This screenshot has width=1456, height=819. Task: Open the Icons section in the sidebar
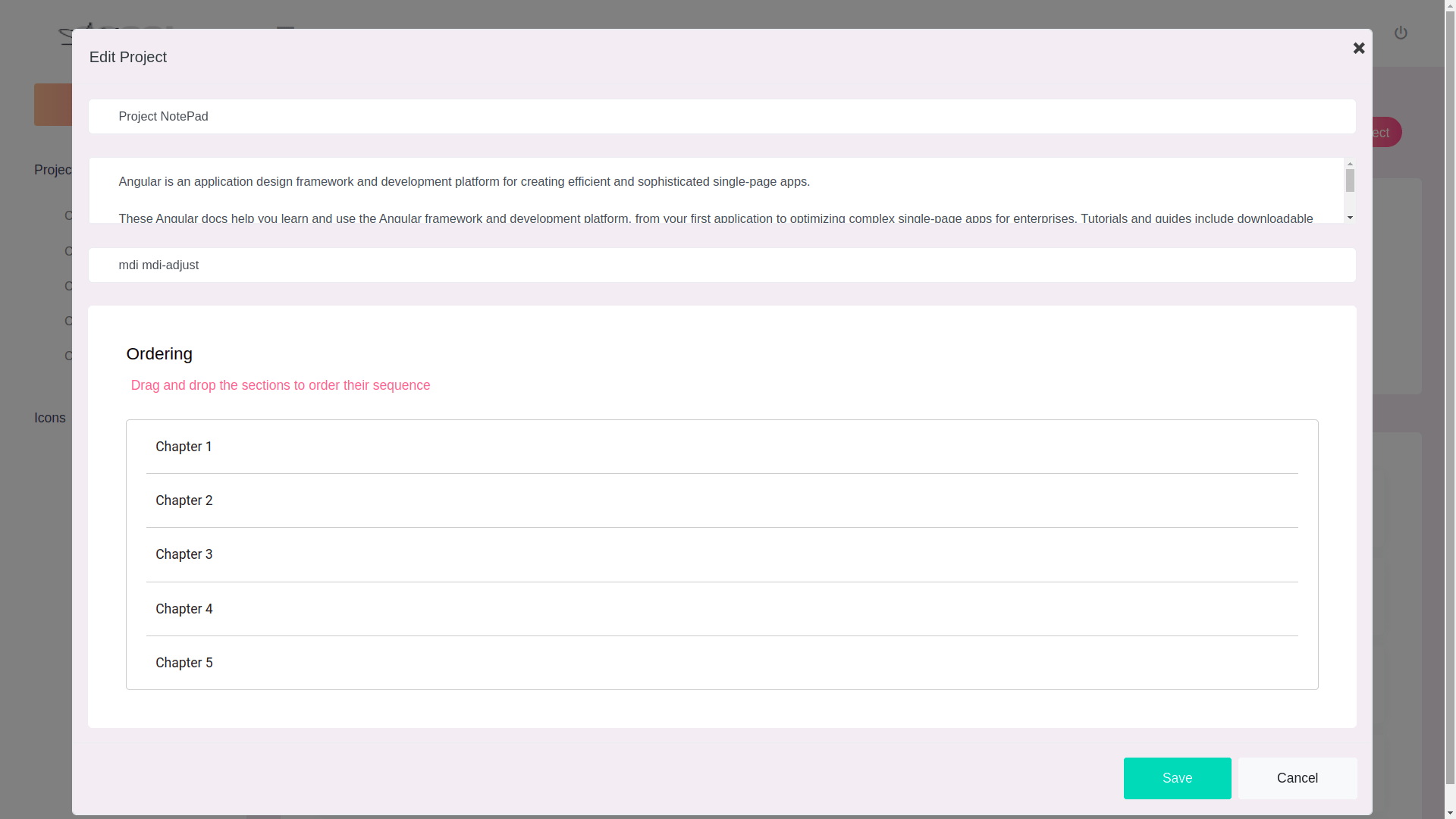[50, 418]
